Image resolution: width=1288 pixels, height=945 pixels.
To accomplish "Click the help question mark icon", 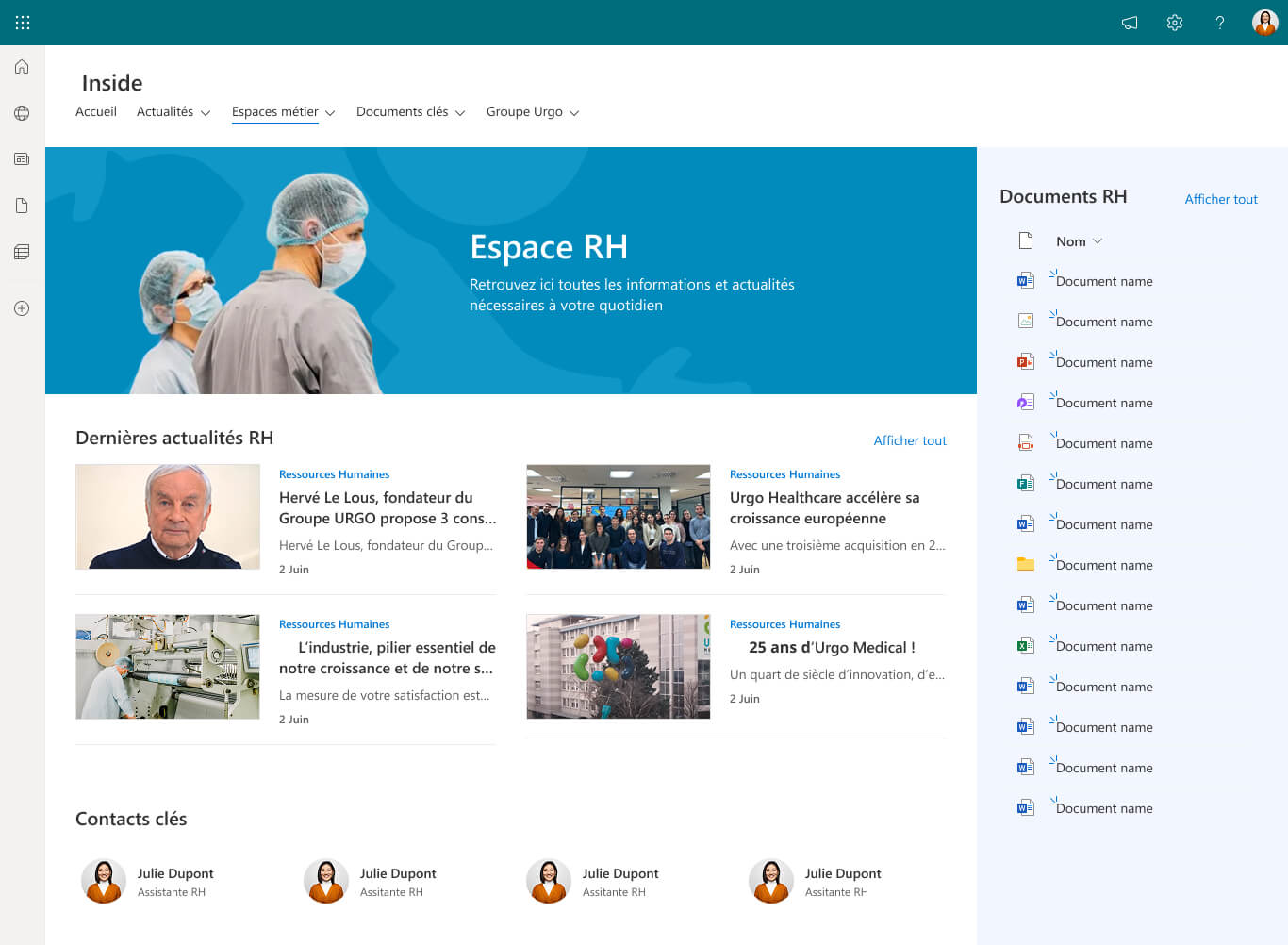I will tap(1220, 23).
